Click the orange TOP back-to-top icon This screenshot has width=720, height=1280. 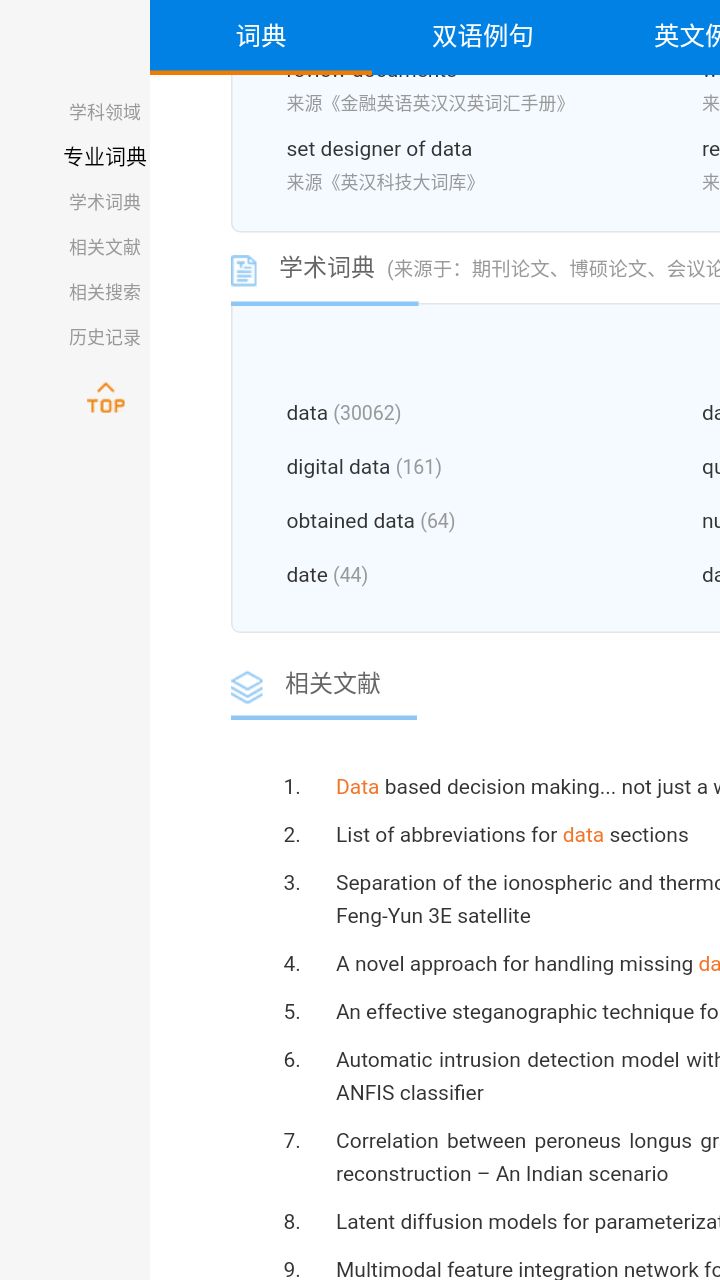coord(104,397)
